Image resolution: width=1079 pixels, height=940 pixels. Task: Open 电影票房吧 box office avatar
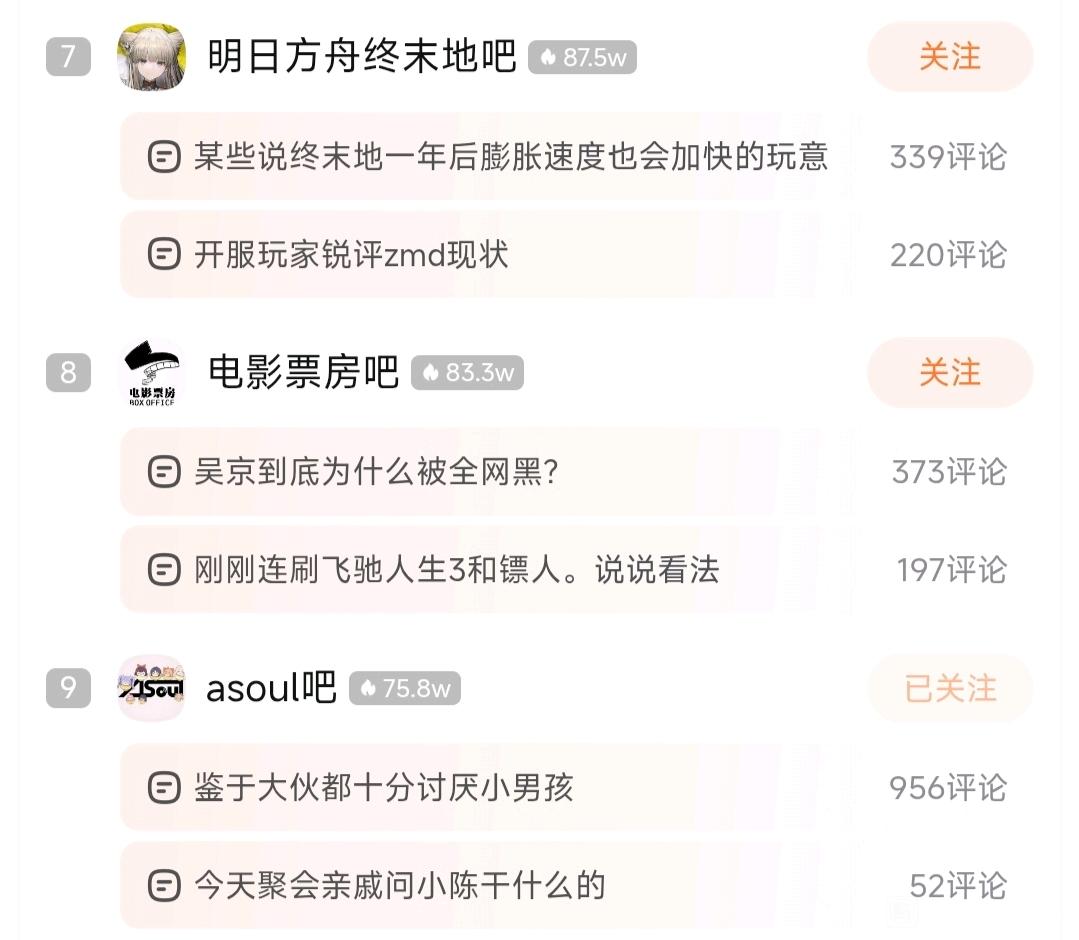(151, 373)
